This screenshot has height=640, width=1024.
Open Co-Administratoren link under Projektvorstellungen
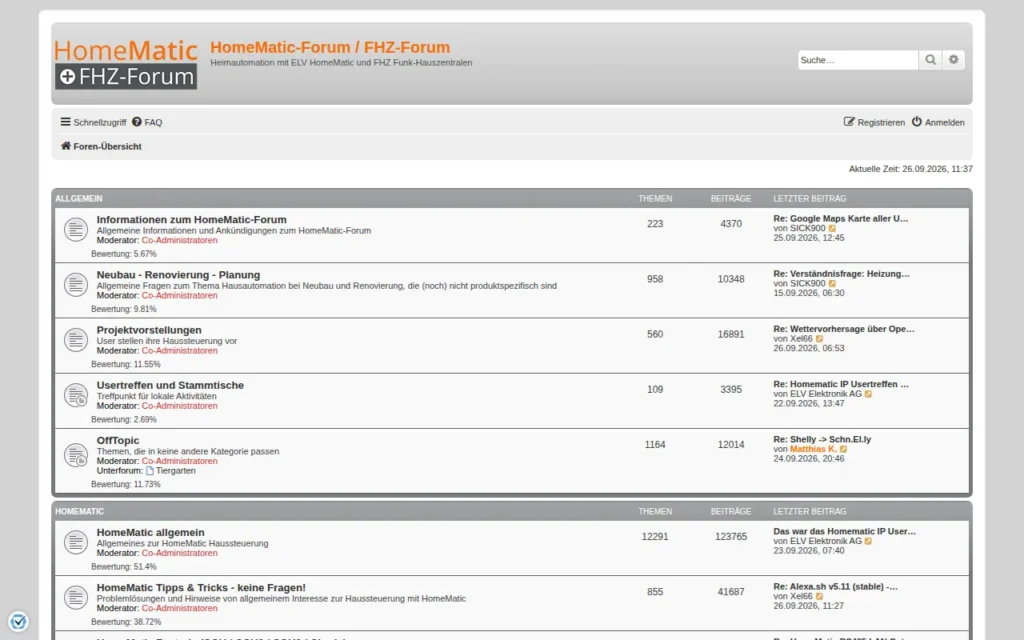(x=180, y=351)
